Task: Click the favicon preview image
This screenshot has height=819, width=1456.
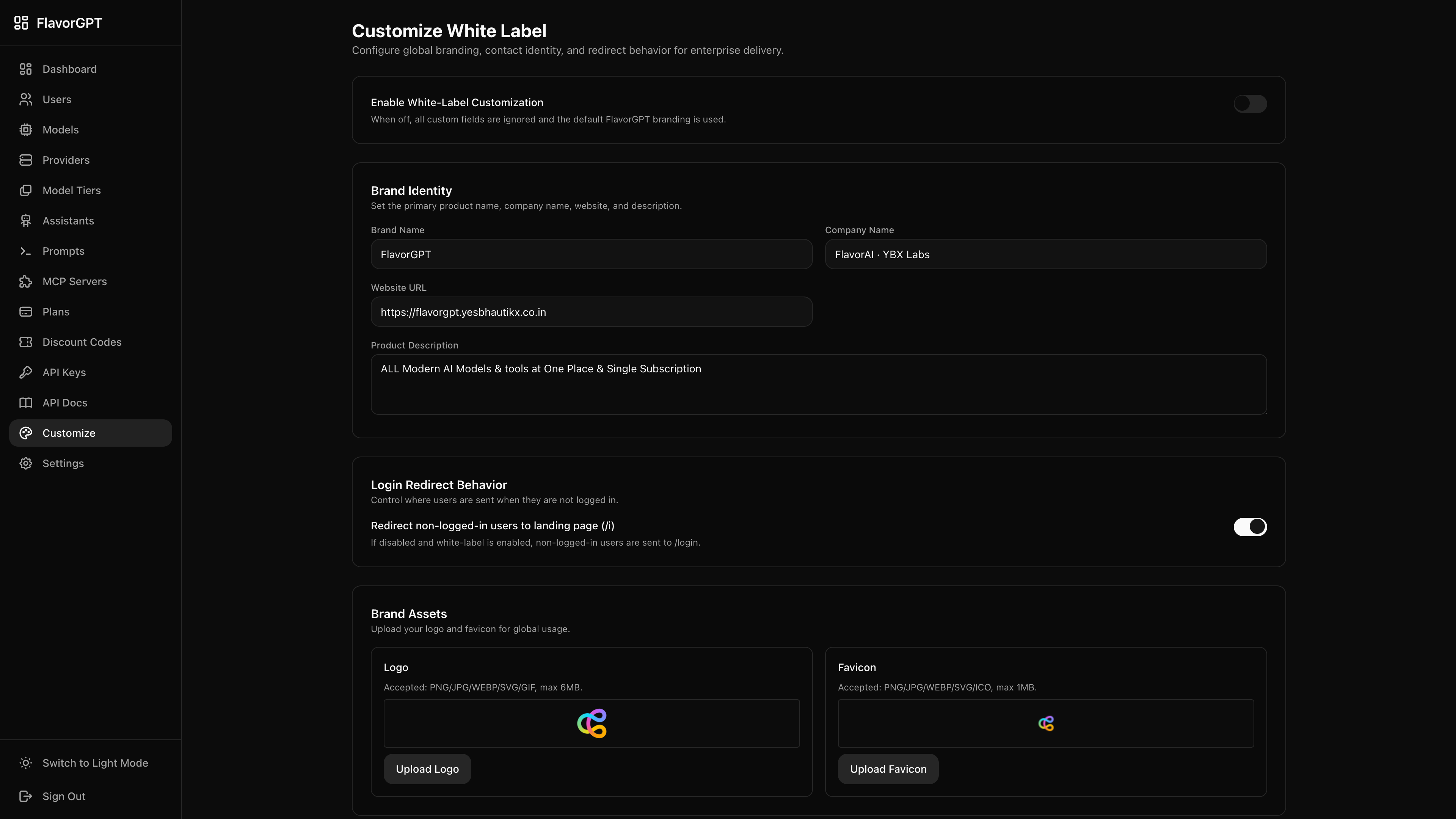Action: 1046,723
